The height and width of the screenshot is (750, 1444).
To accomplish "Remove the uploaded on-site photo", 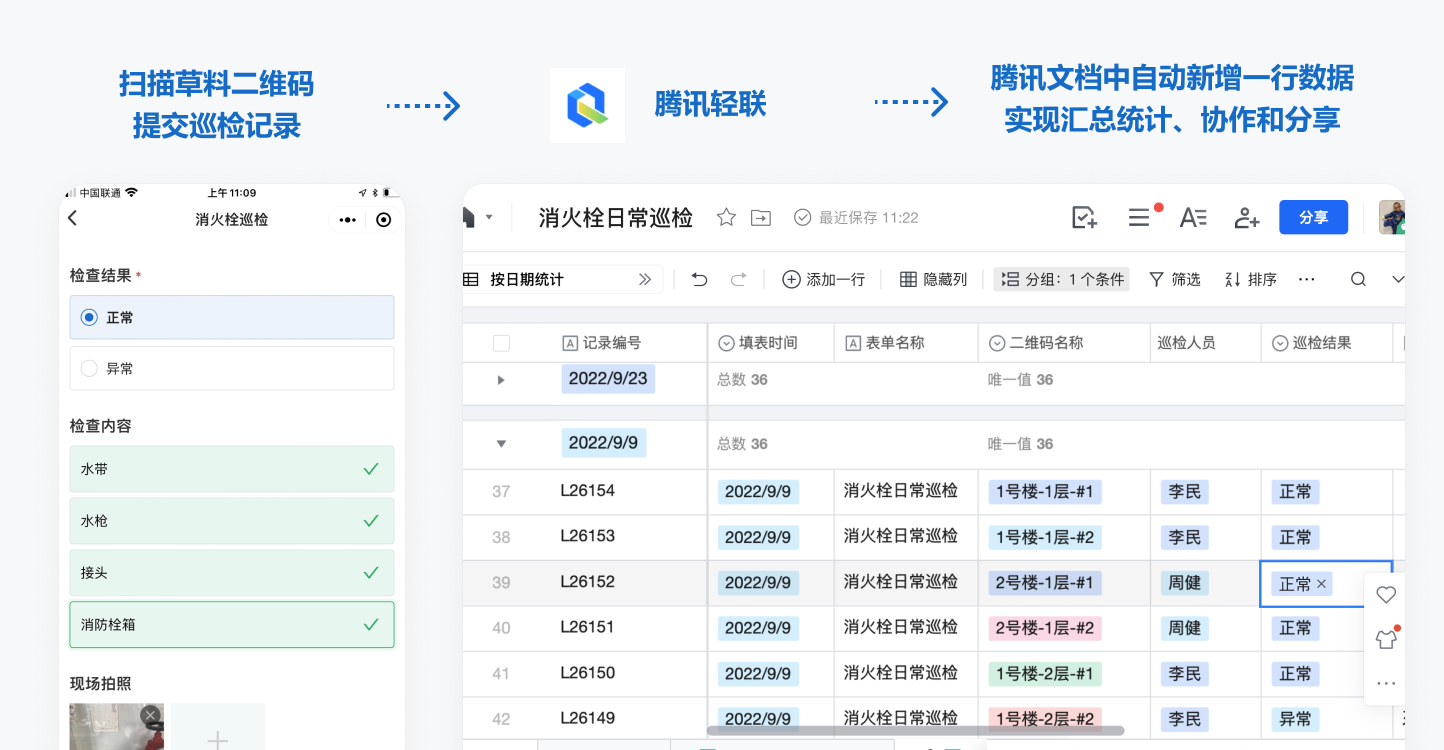I will pos(150,714).
